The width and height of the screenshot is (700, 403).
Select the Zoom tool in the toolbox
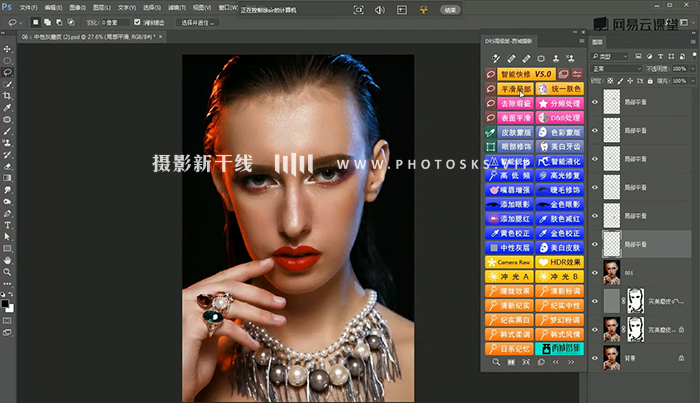(7, 272)
